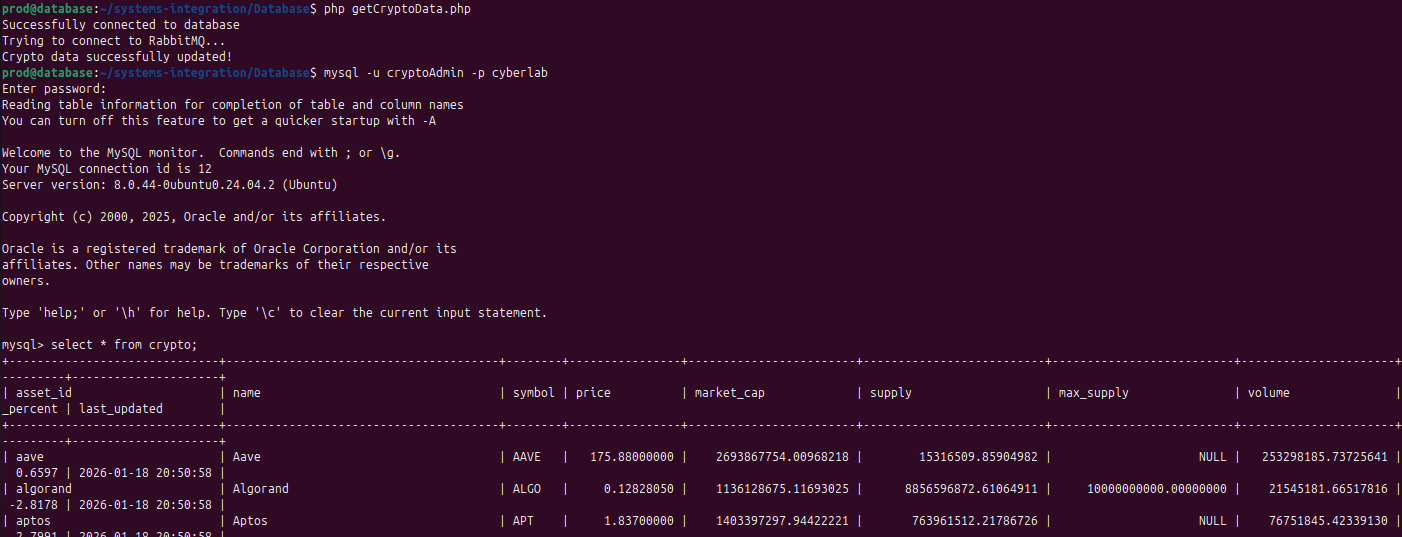Click the 'select * from crypto;' query
Screen dimensions: 1402x537
point(124,345)
